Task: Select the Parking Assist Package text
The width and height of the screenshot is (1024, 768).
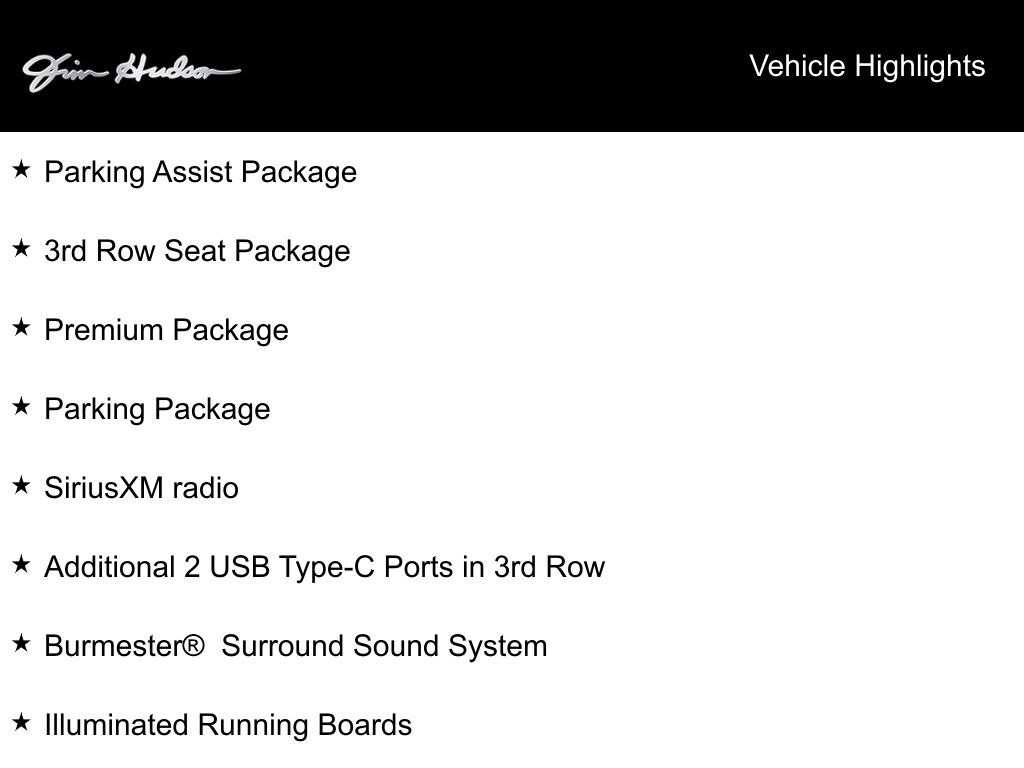Action: [x=200, y=173]
